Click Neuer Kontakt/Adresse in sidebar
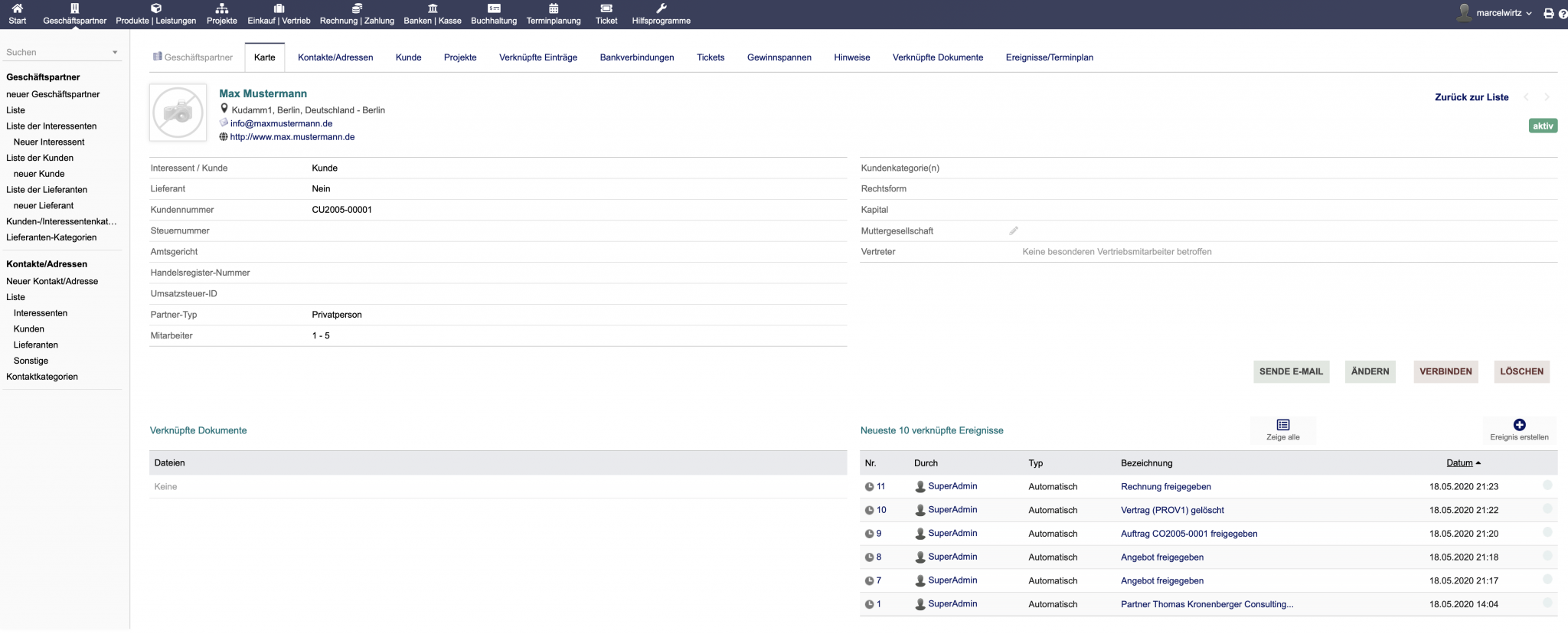This screenshot has height=634, width=1568. coord(52,281)
